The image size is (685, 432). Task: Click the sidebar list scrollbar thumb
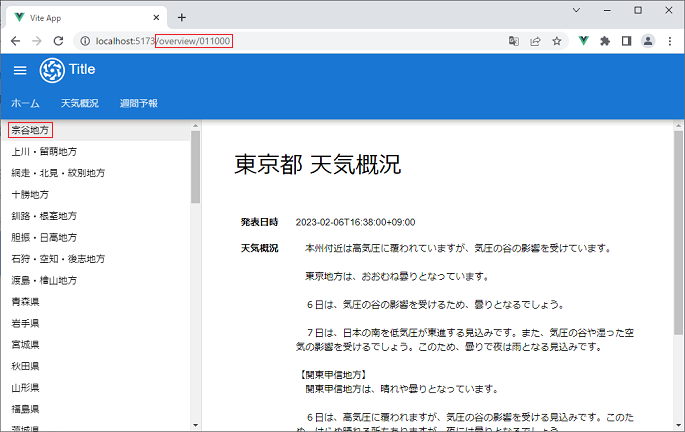[x=195, y=165]
